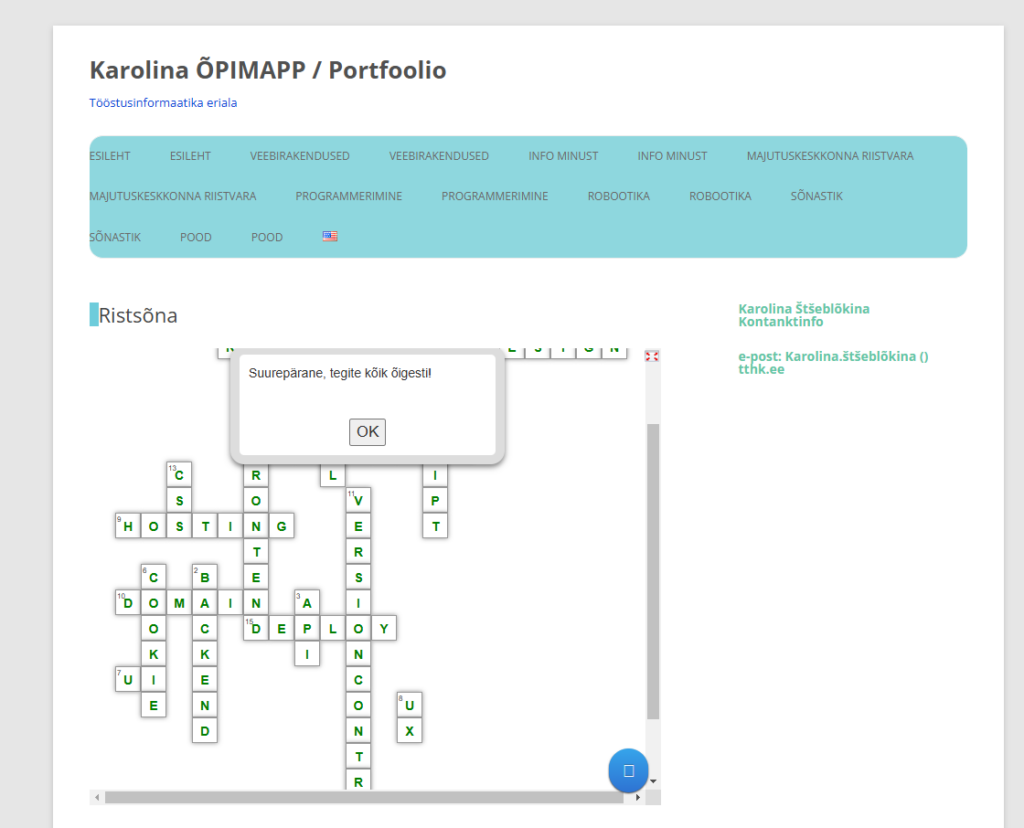Screen dimensions: 1024x828
Task: Click the horizontal scrollbar left arrow
Action: (x=97, y=797)
